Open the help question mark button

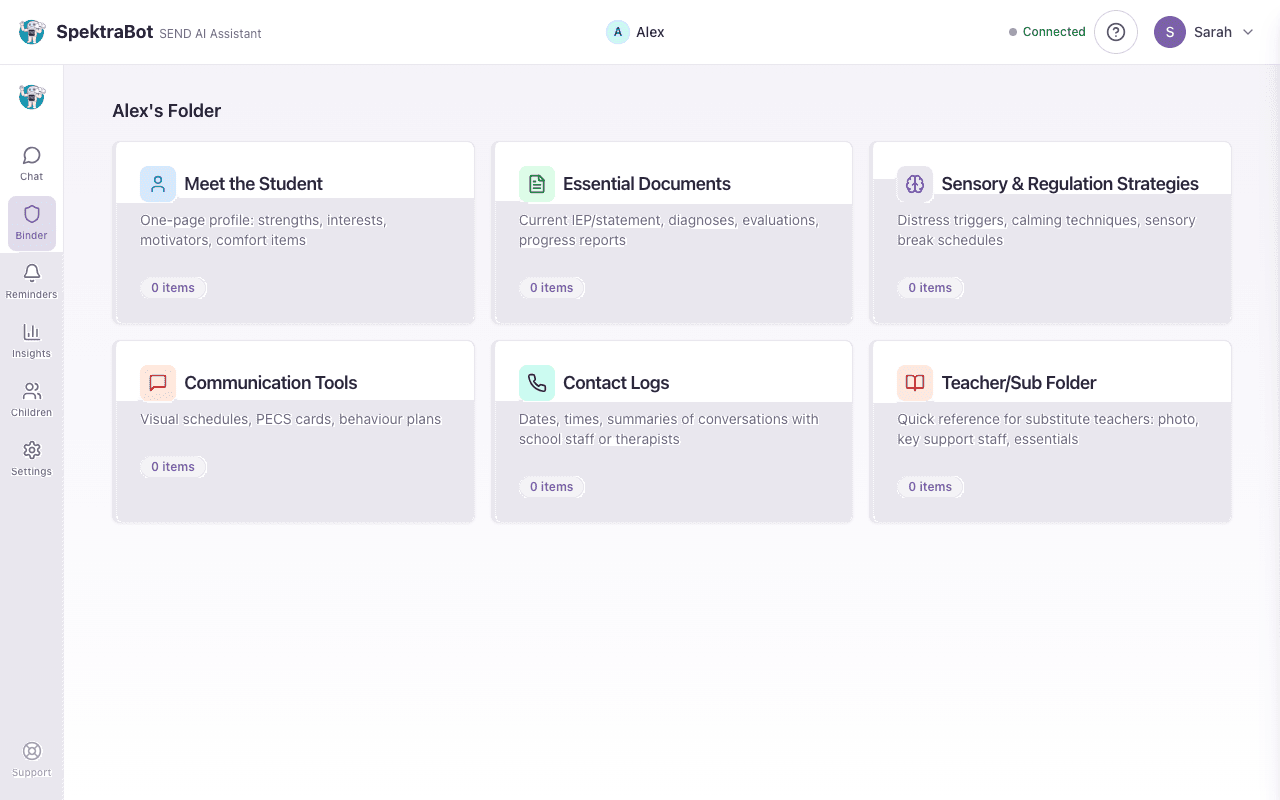pos(1116,32)
